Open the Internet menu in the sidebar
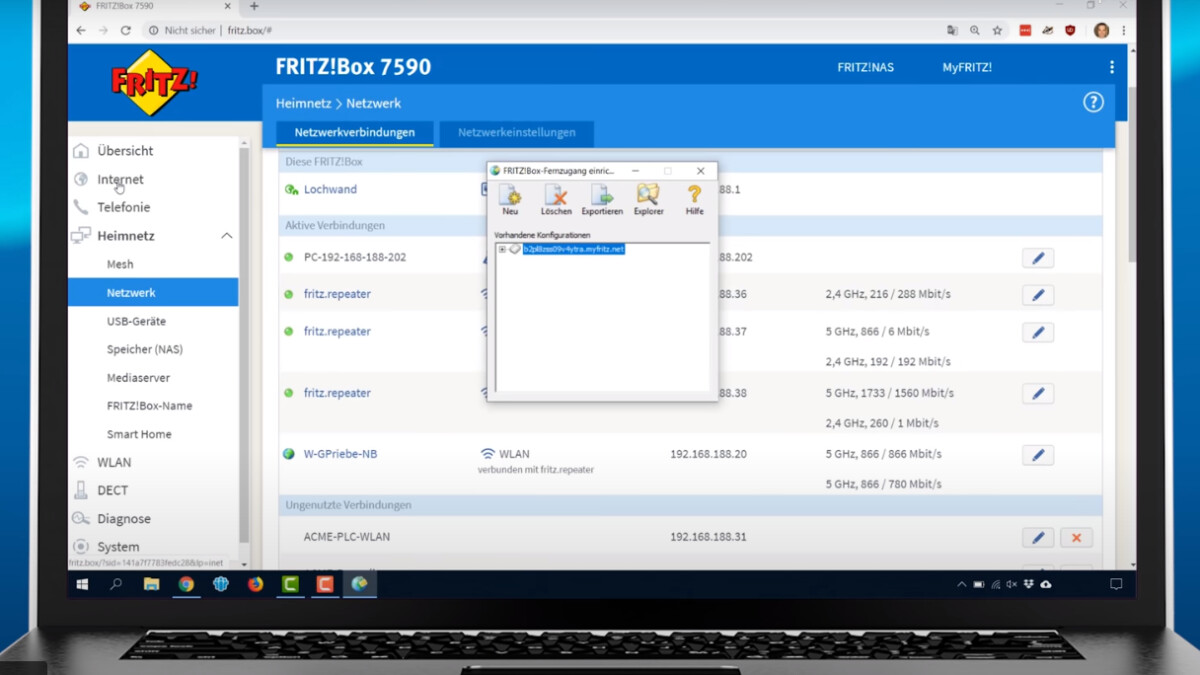This screenshot has width=1200, height=675. tap(120, 180)
